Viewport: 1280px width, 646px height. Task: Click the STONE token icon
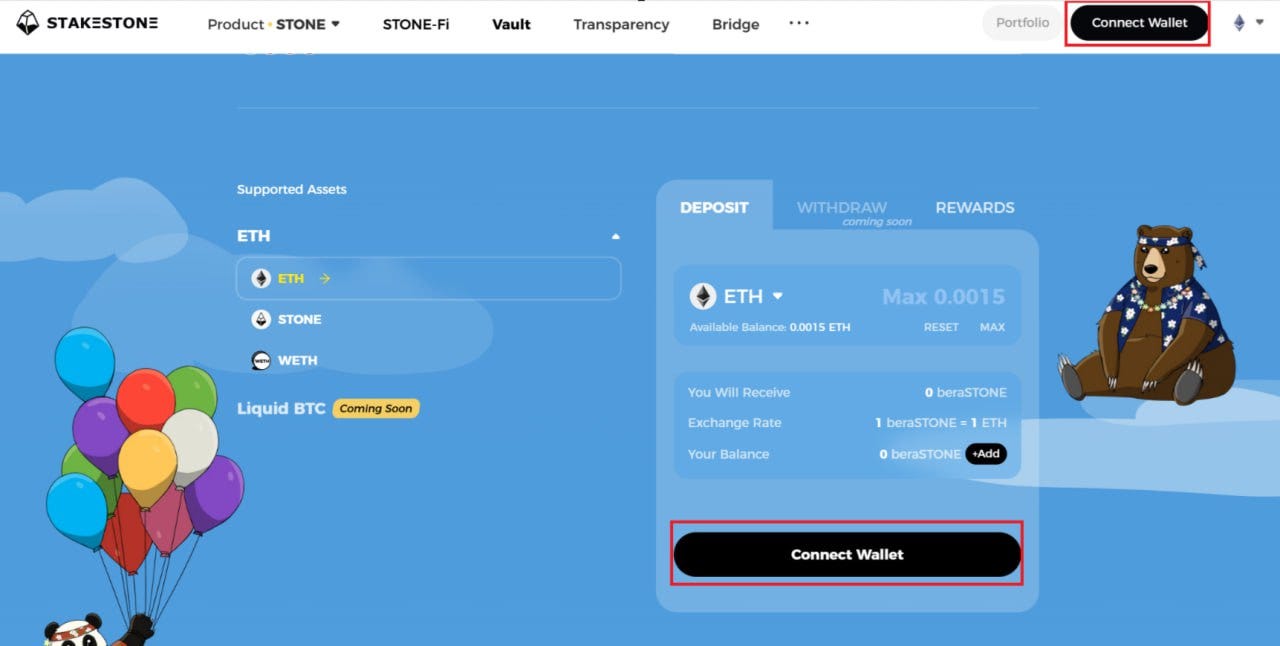click(x=261, y=319)
